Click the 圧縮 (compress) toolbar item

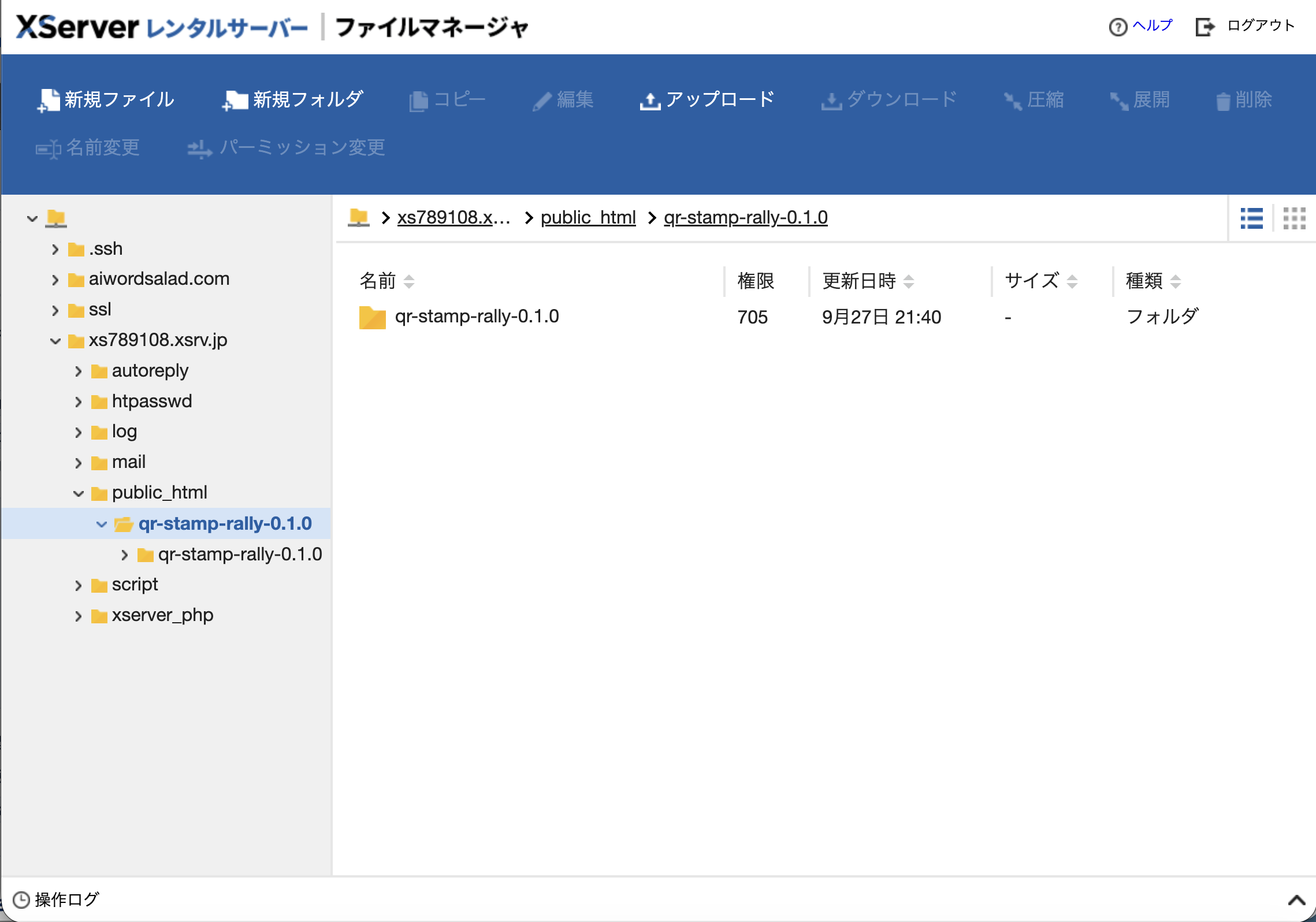pos(1034,100)
